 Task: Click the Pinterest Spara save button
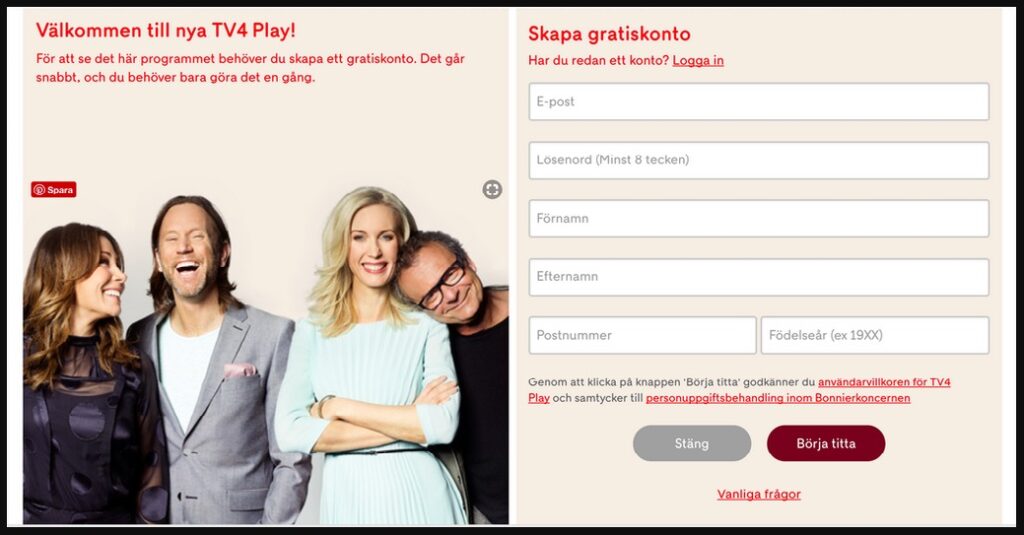click(x=54, y=189)
